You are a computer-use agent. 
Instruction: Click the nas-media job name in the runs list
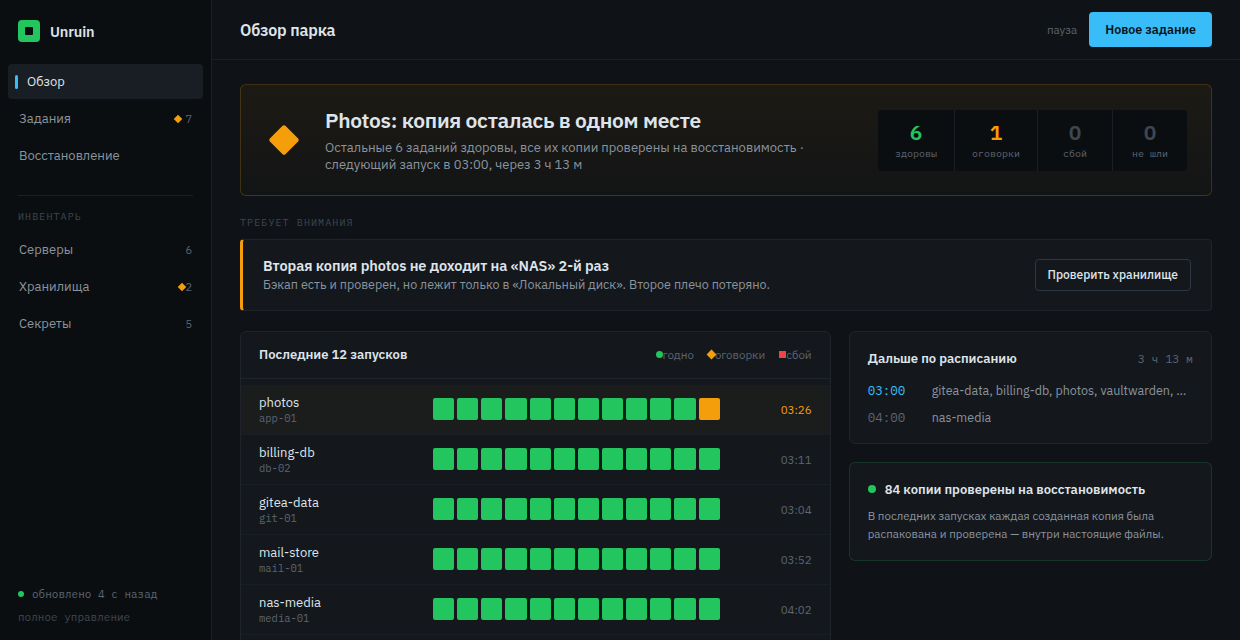(290, 603)
